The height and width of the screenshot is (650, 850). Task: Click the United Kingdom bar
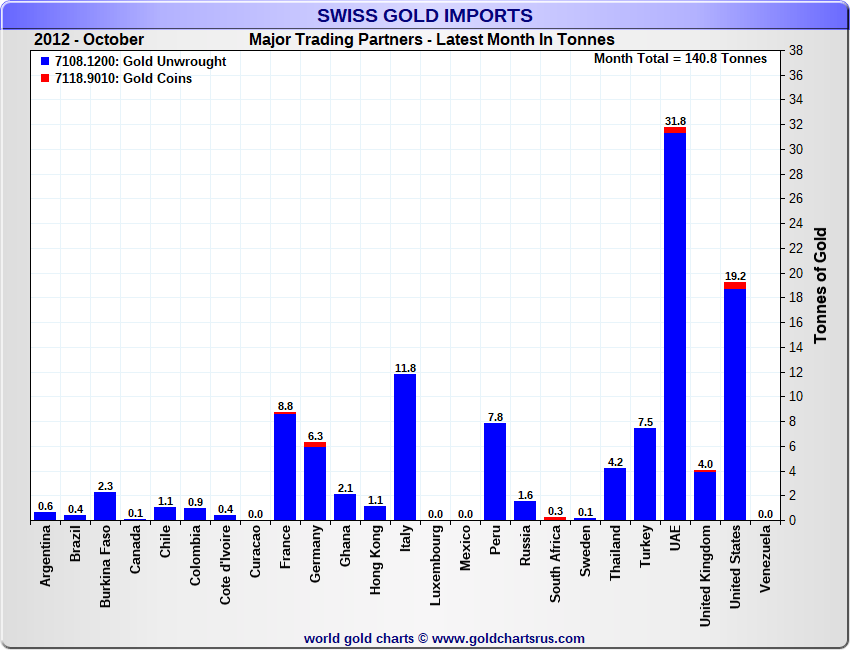pyautogui.click(x=705, y=496)
